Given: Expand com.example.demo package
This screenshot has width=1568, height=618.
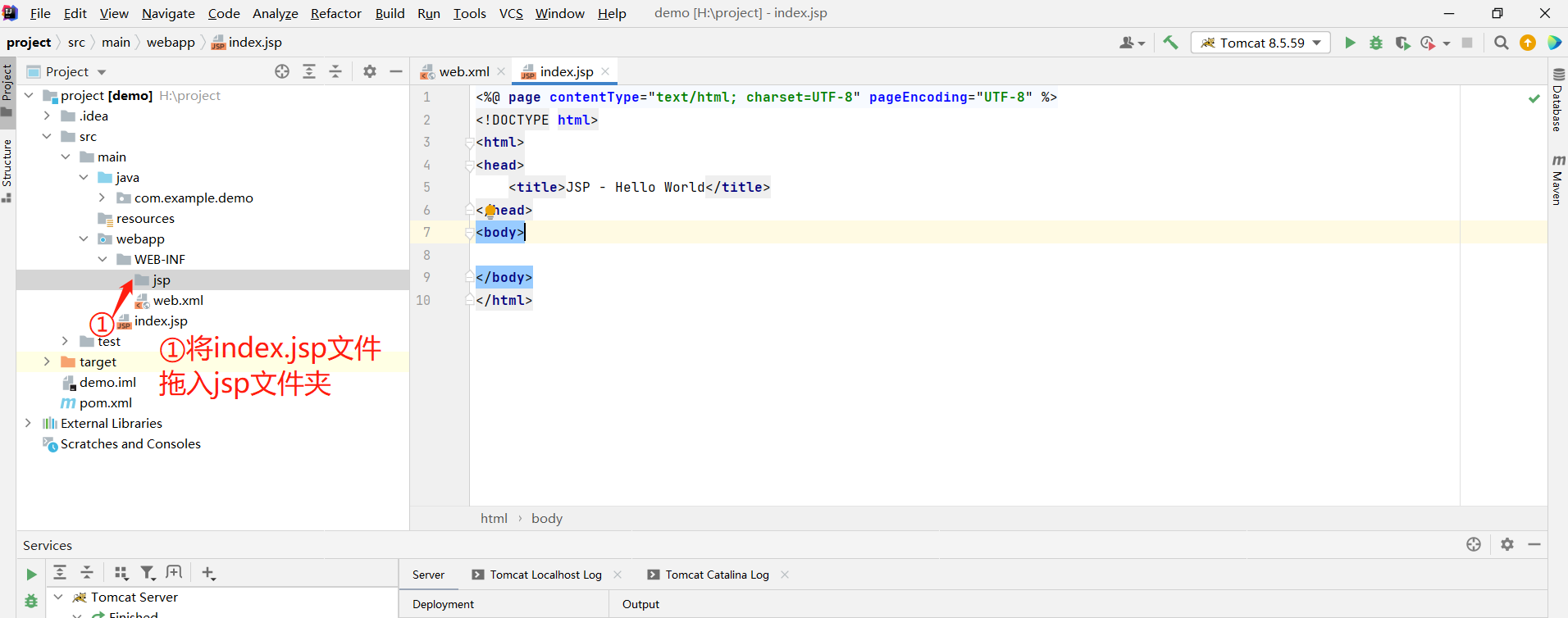Looking at the screenshot, I should pyautogui.click(x=102, y=198).
